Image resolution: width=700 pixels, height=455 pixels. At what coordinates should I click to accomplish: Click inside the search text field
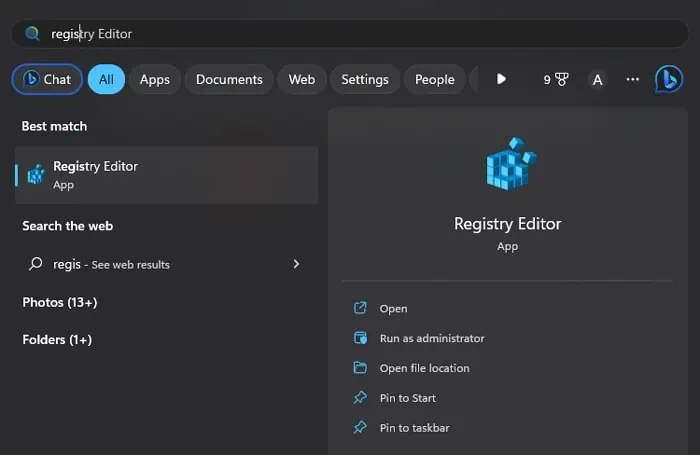point(350,34)
